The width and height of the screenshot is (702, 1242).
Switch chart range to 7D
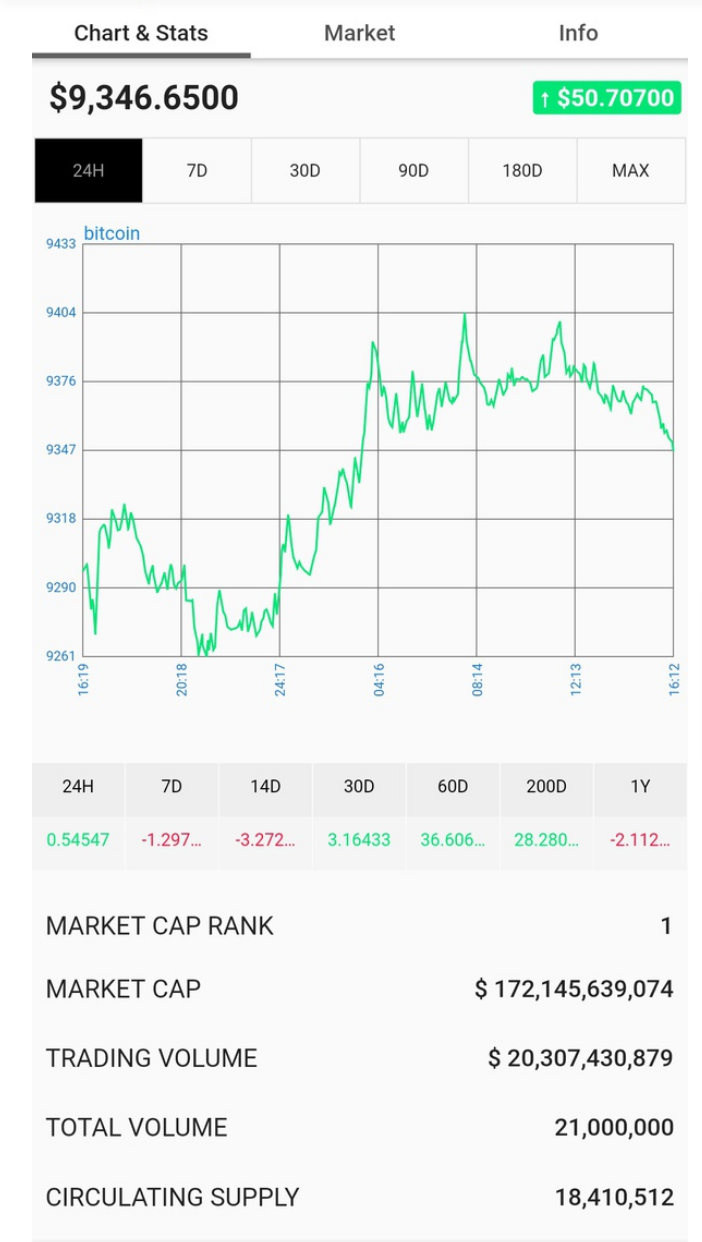pos(197,171)
